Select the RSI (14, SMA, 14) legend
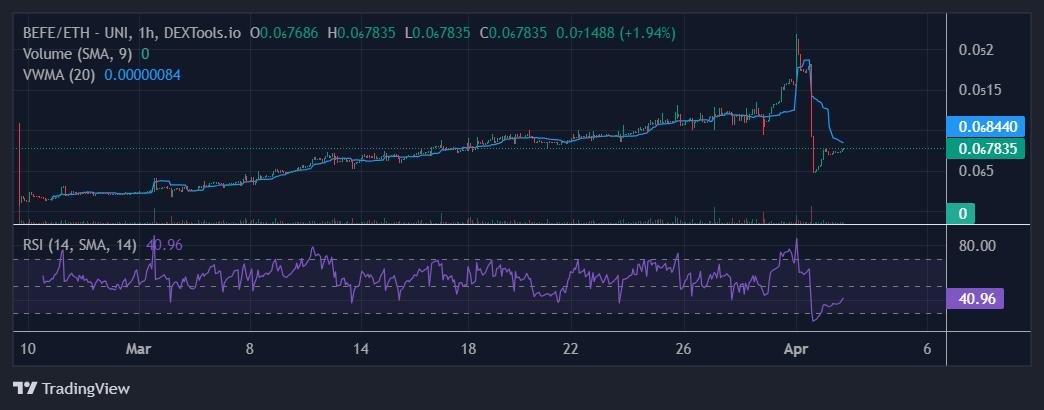 coord(82,243)
